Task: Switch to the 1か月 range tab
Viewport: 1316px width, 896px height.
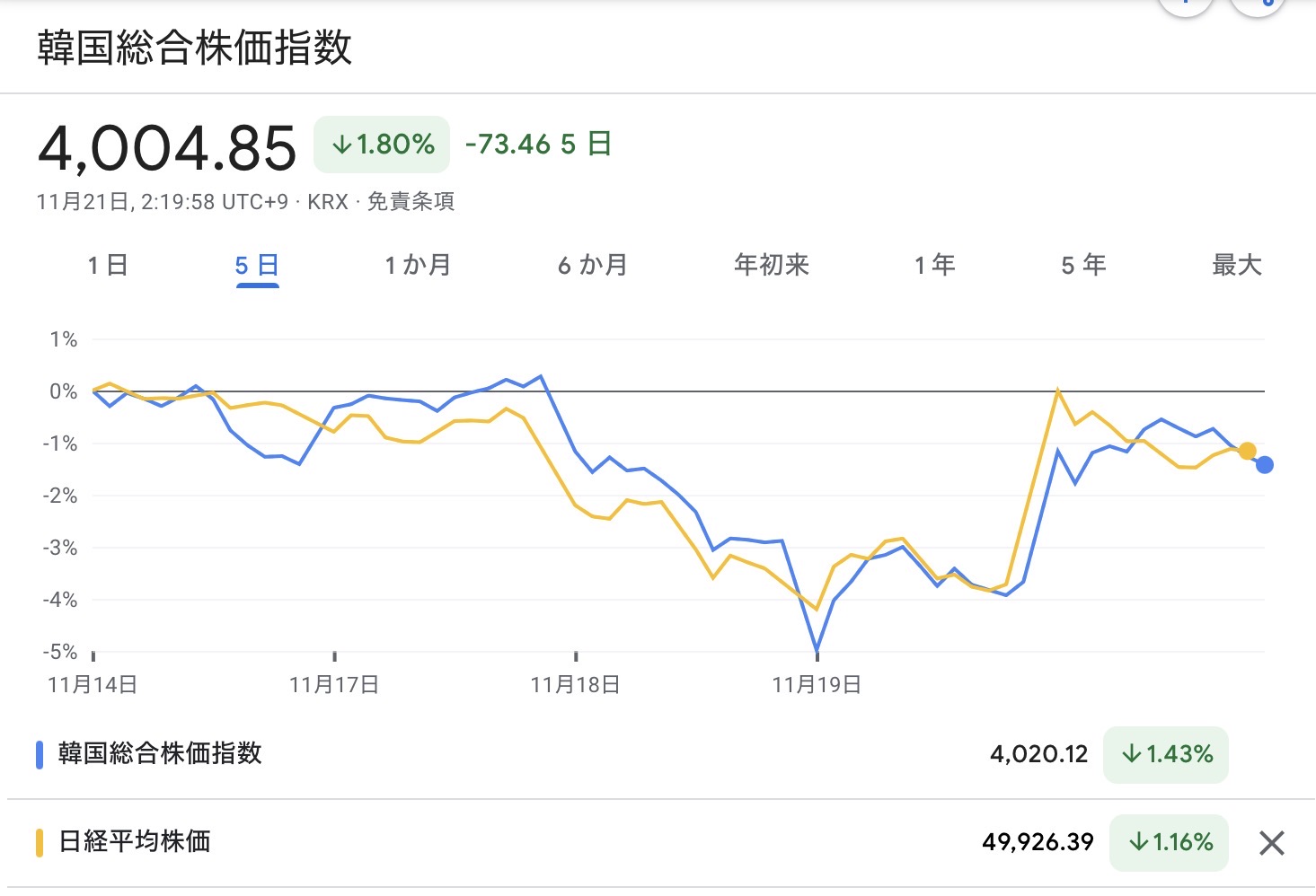Action: click(418, 266)
